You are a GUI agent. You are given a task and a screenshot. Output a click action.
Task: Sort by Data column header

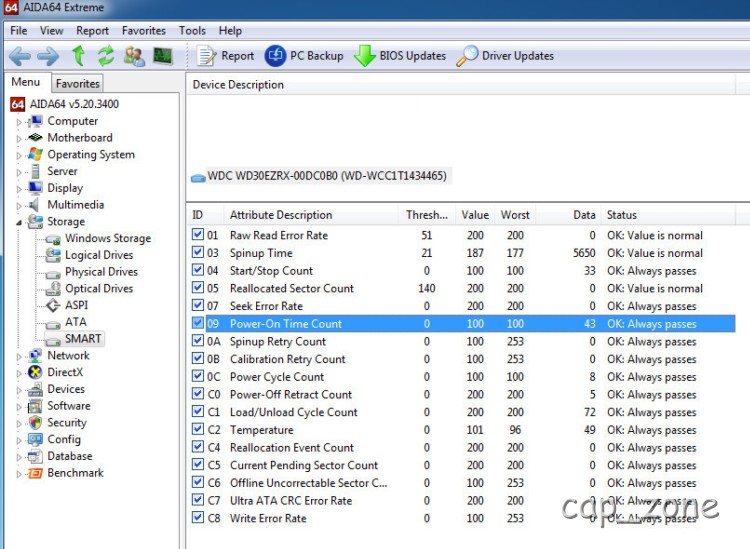(569, 215)
